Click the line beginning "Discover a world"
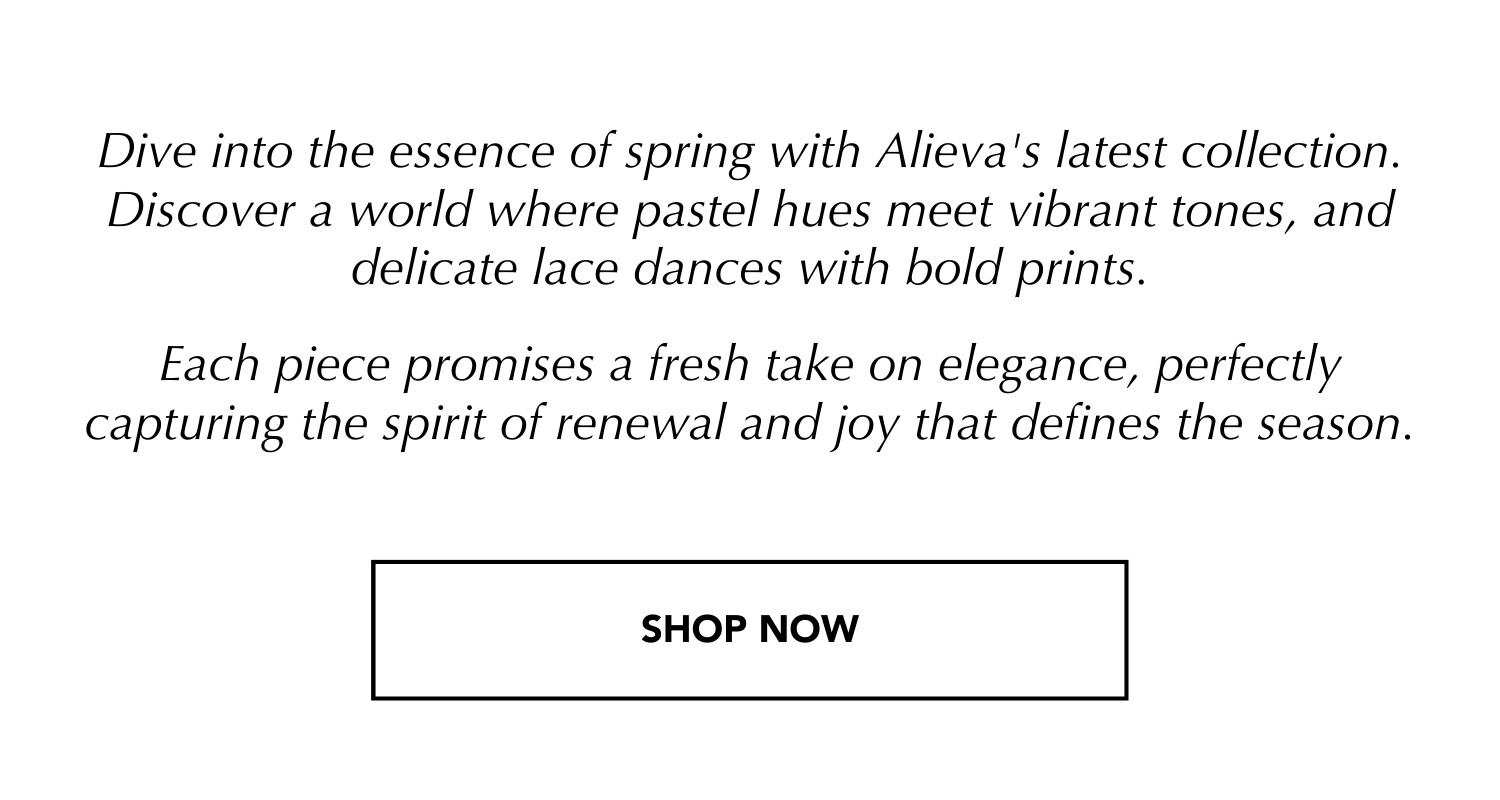 pyautogui.click(x=750, y=212)
